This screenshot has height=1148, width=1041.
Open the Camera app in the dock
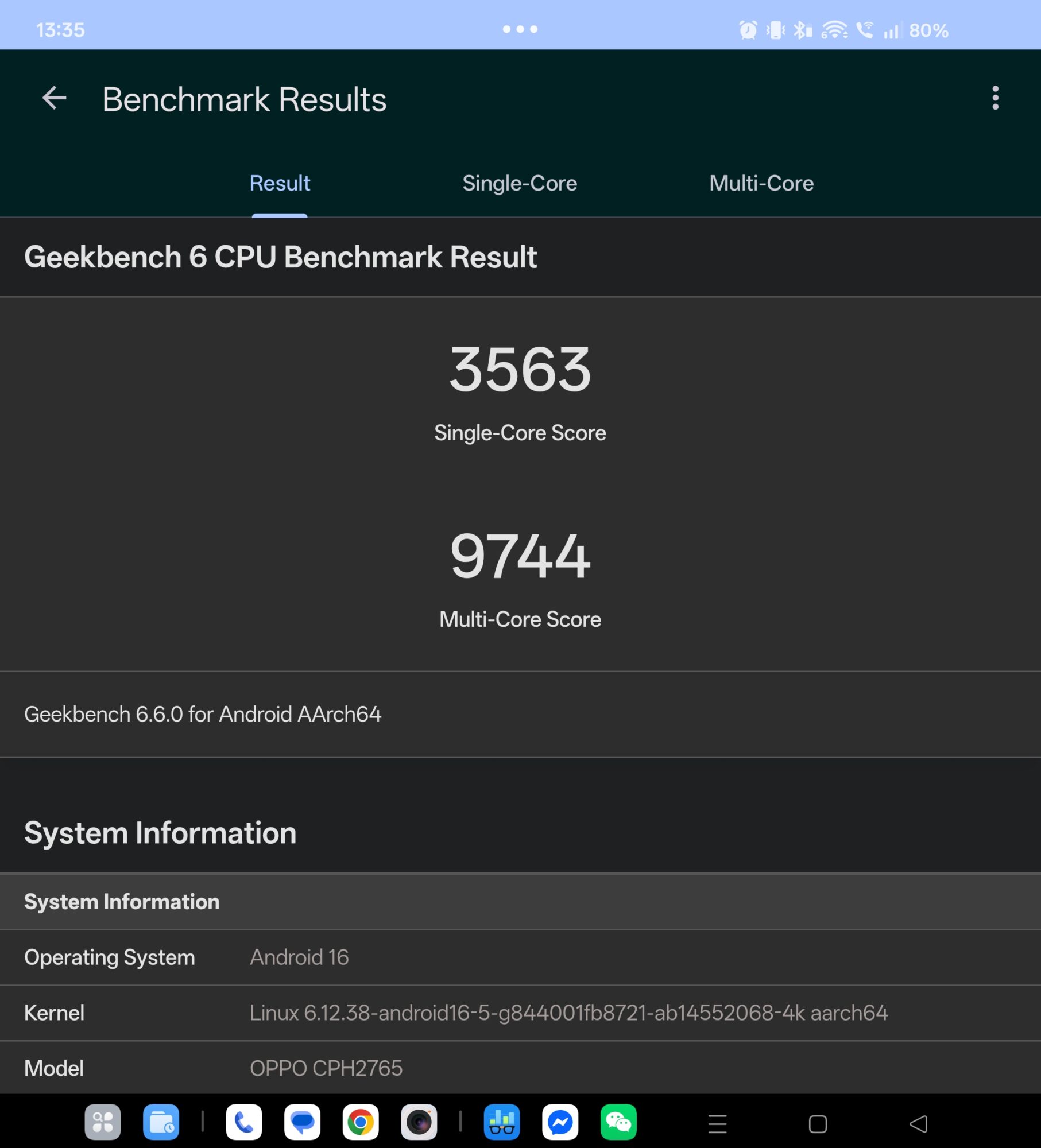click(x=419, y=1122)
